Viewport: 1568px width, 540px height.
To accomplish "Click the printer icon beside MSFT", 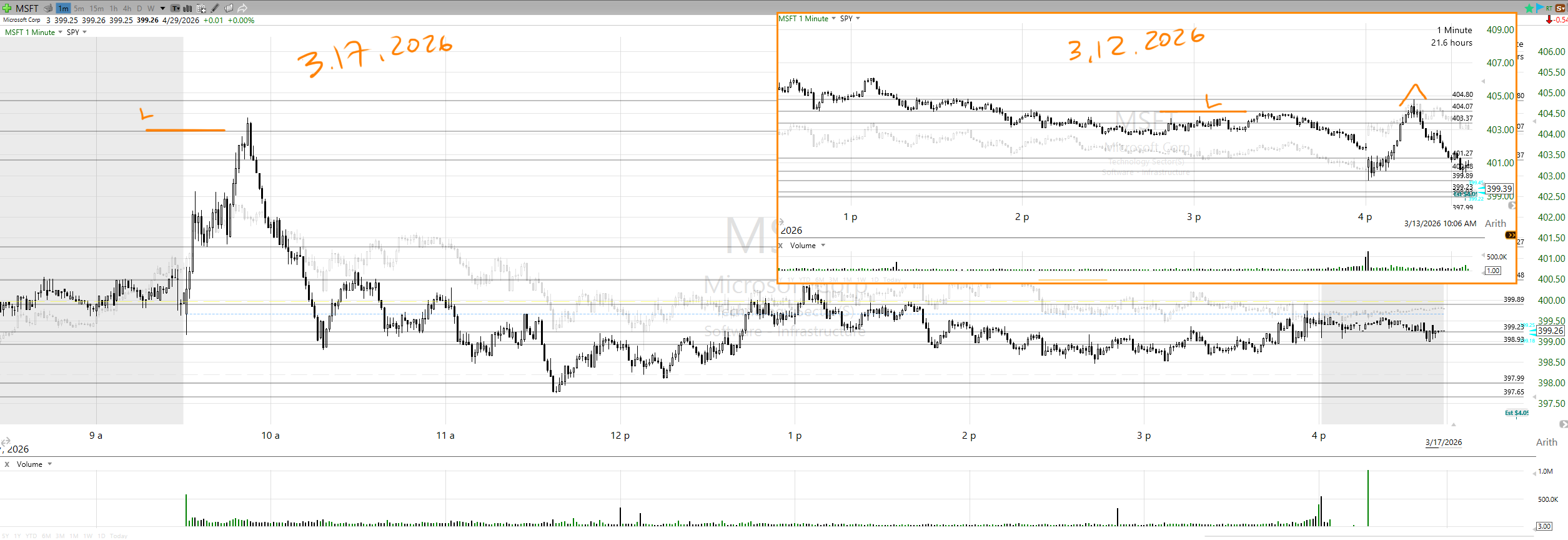I will [48, 8].
